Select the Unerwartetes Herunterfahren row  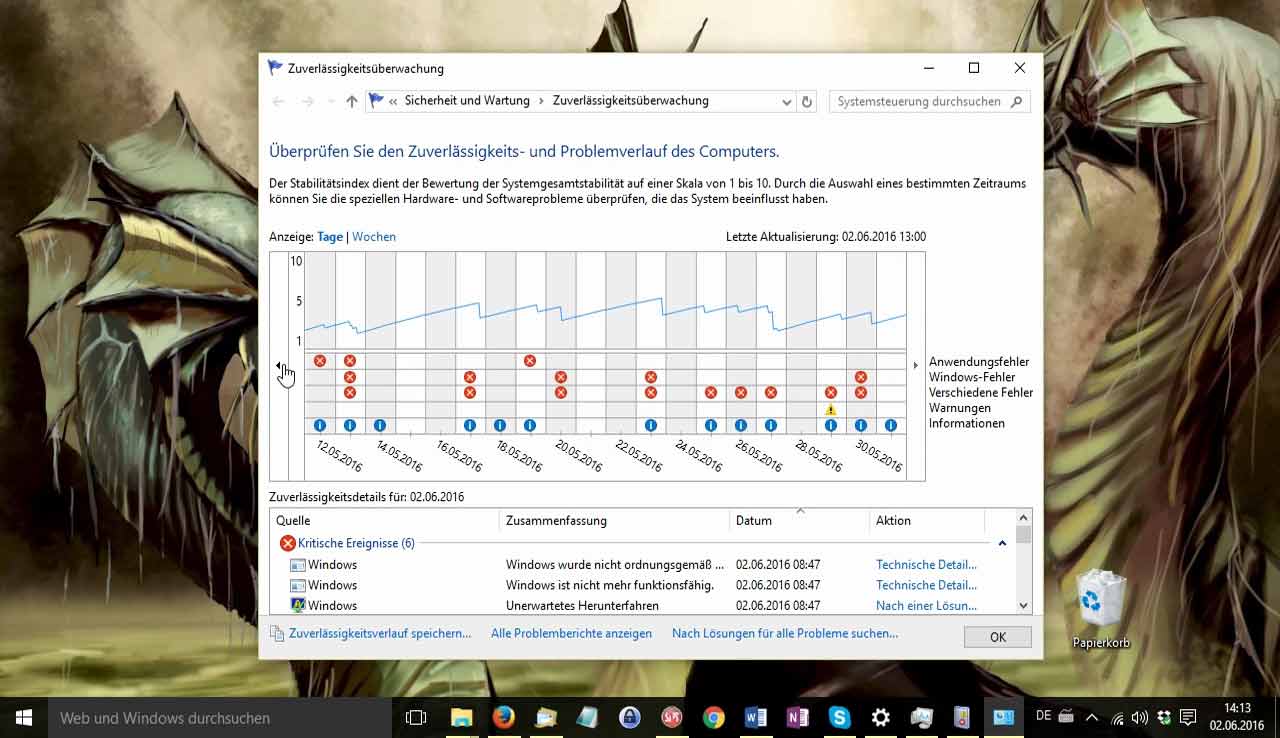point(640,605)
